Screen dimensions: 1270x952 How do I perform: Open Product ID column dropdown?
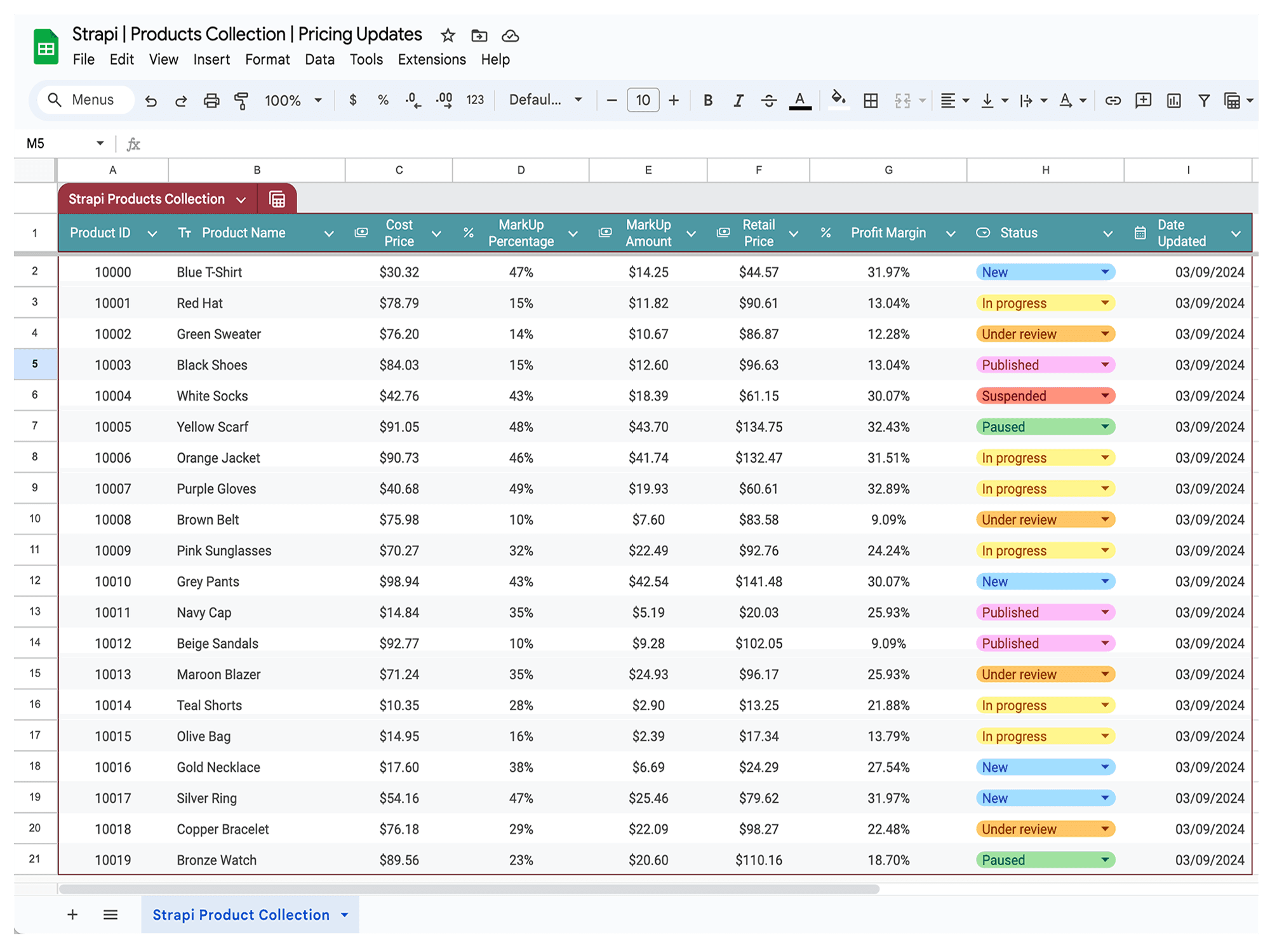[x=152, y=234]
